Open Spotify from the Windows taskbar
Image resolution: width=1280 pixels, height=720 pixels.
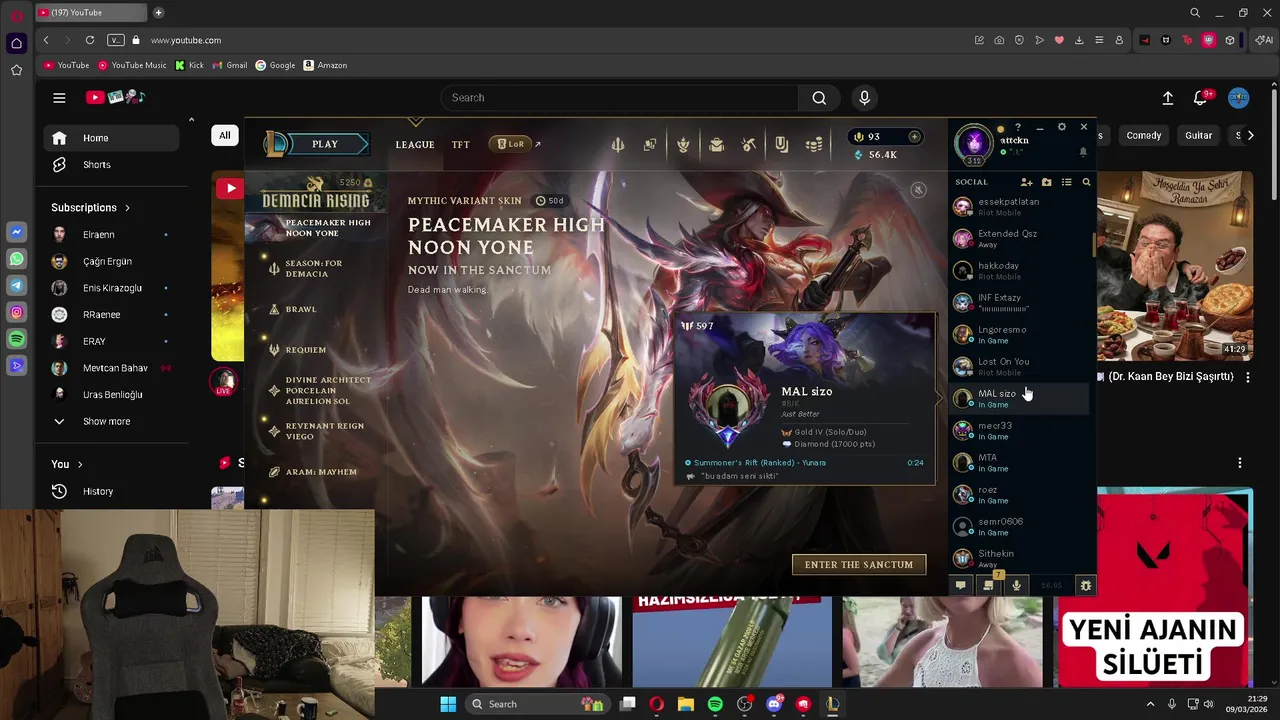coord(715,704)
